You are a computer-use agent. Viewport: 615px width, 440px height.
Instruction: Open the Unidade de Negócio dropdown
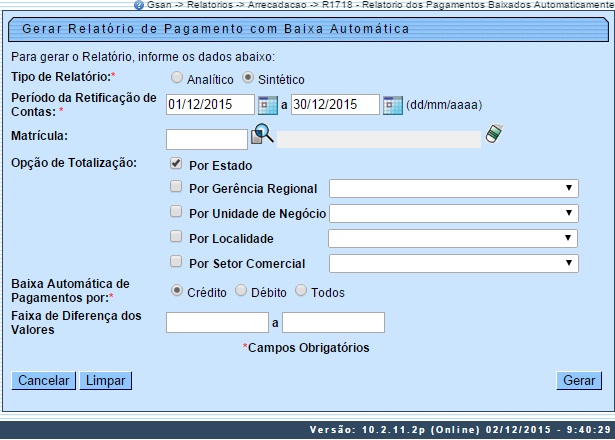[x=453, y=213]
